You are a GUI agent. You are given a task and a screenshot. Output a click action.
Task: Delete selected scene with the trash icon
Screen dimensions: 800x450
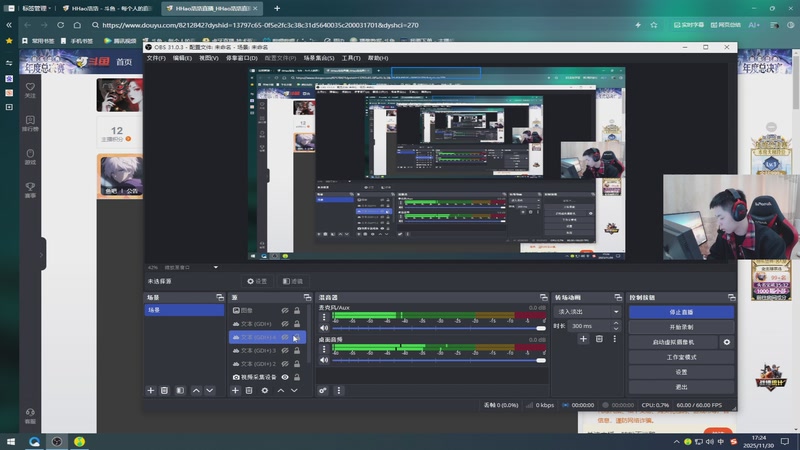point(164,390)
